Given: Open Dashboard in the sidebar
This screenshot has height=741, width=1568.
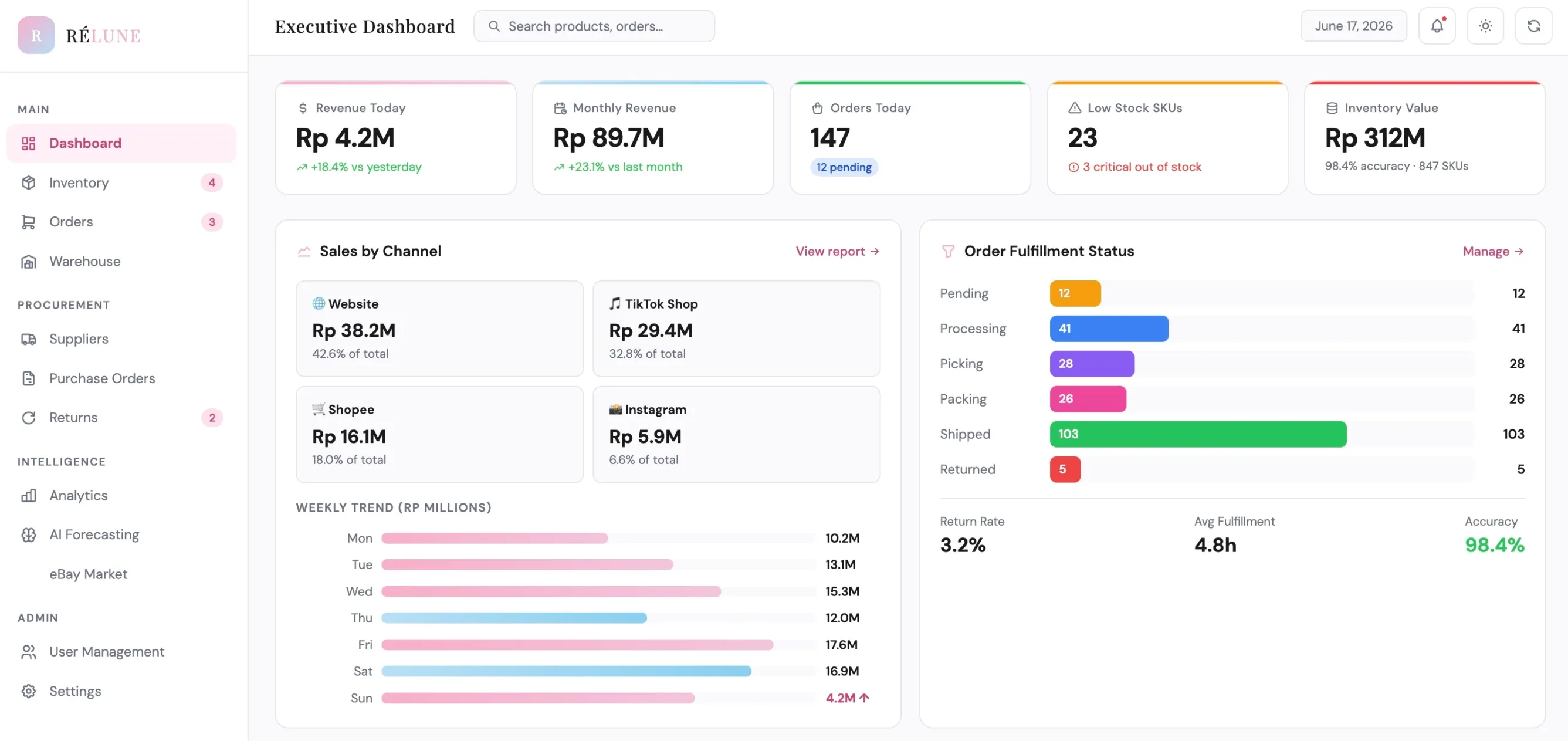Looking at the screenshot, I should (121, 144).
